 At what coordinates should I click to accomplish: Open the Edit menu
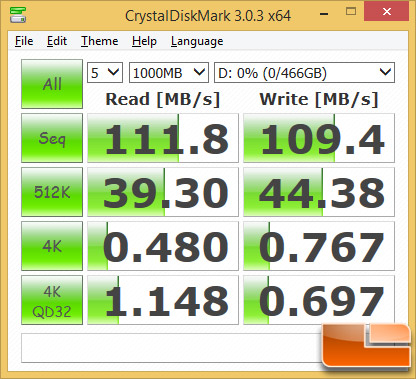[x=57, y=41]
